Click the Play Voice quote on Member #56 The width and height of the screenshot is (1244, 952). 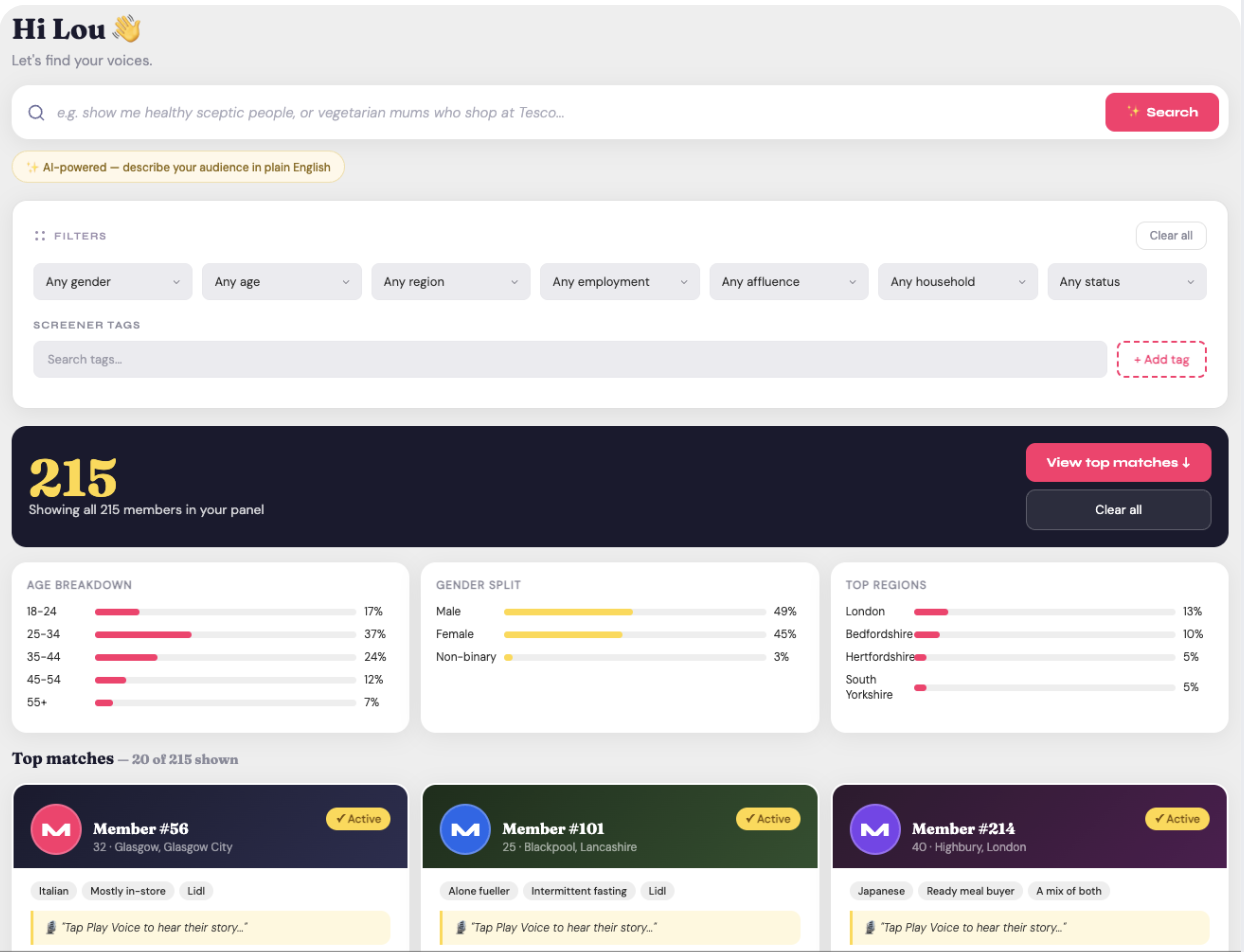[x=210, y=927]
